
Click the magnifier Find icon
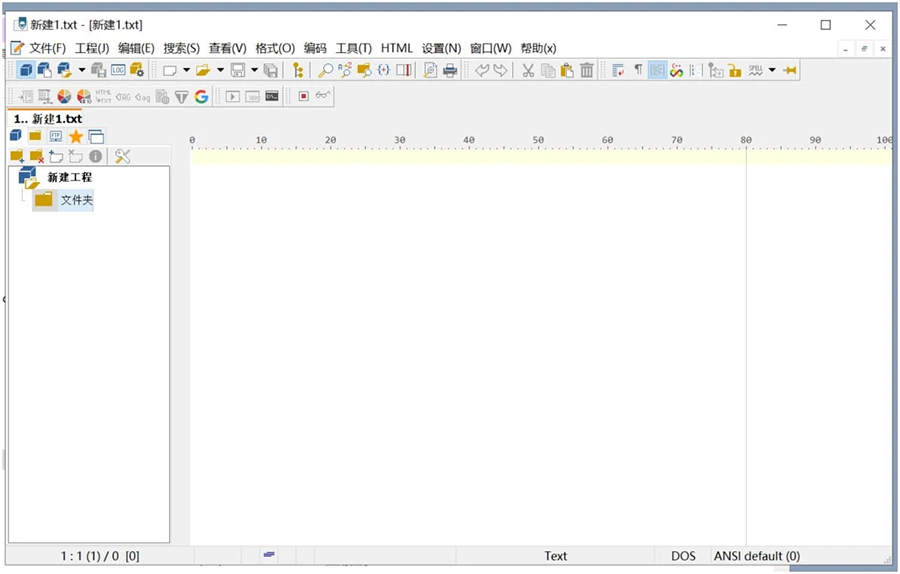click(325, 70)
